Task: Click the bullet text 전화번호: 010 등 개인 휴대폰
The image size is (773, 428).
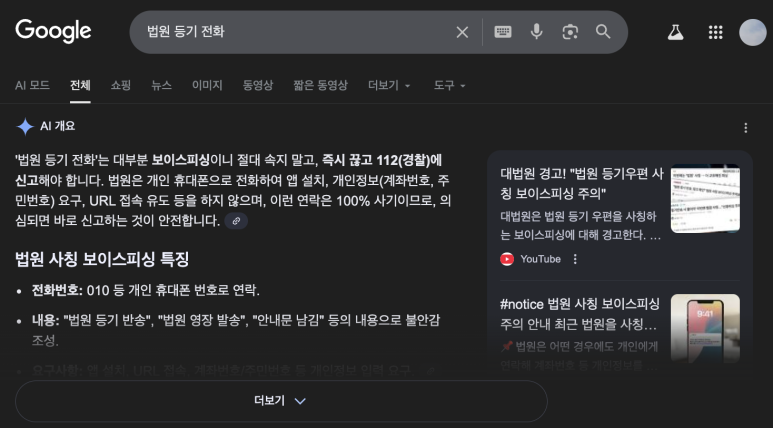Action: (x=145, y=290)
